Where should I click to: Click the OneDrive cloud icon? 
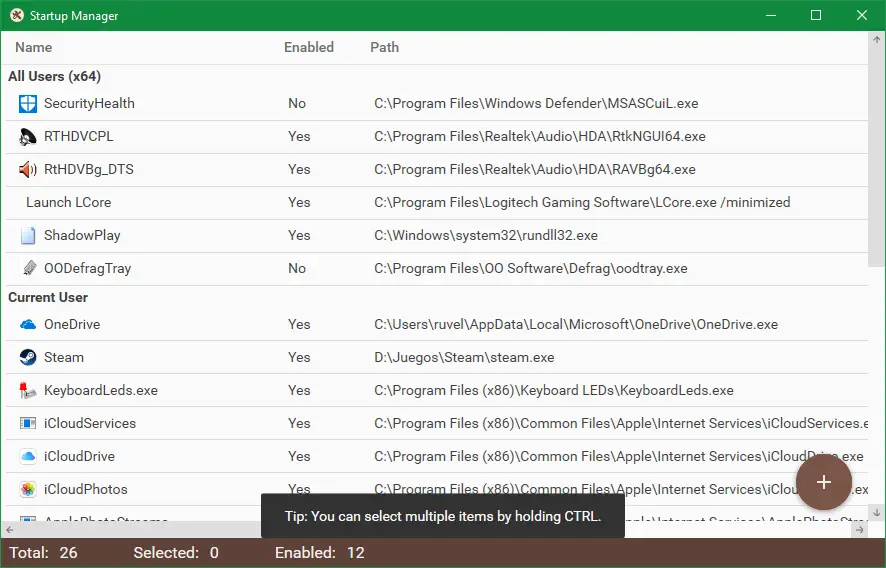coord(28,324)
